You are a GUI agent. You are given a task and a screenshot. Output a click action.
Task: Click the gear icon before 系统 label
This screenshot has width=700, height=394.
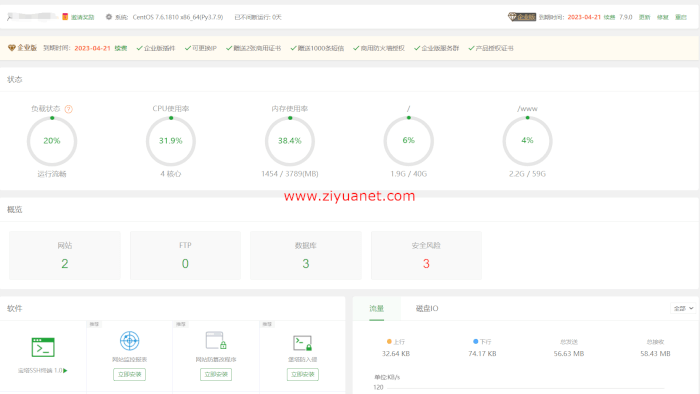[108, 17]
